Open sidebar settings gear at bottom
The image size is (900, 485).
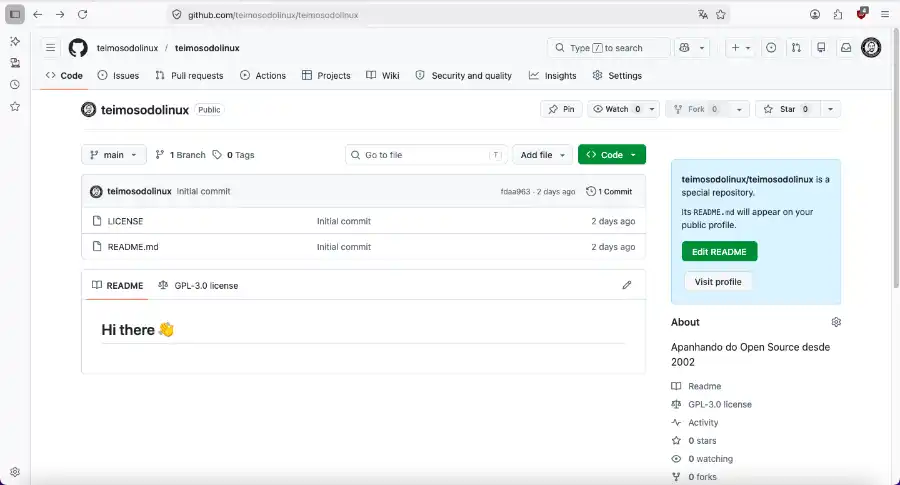click(15, 471)
